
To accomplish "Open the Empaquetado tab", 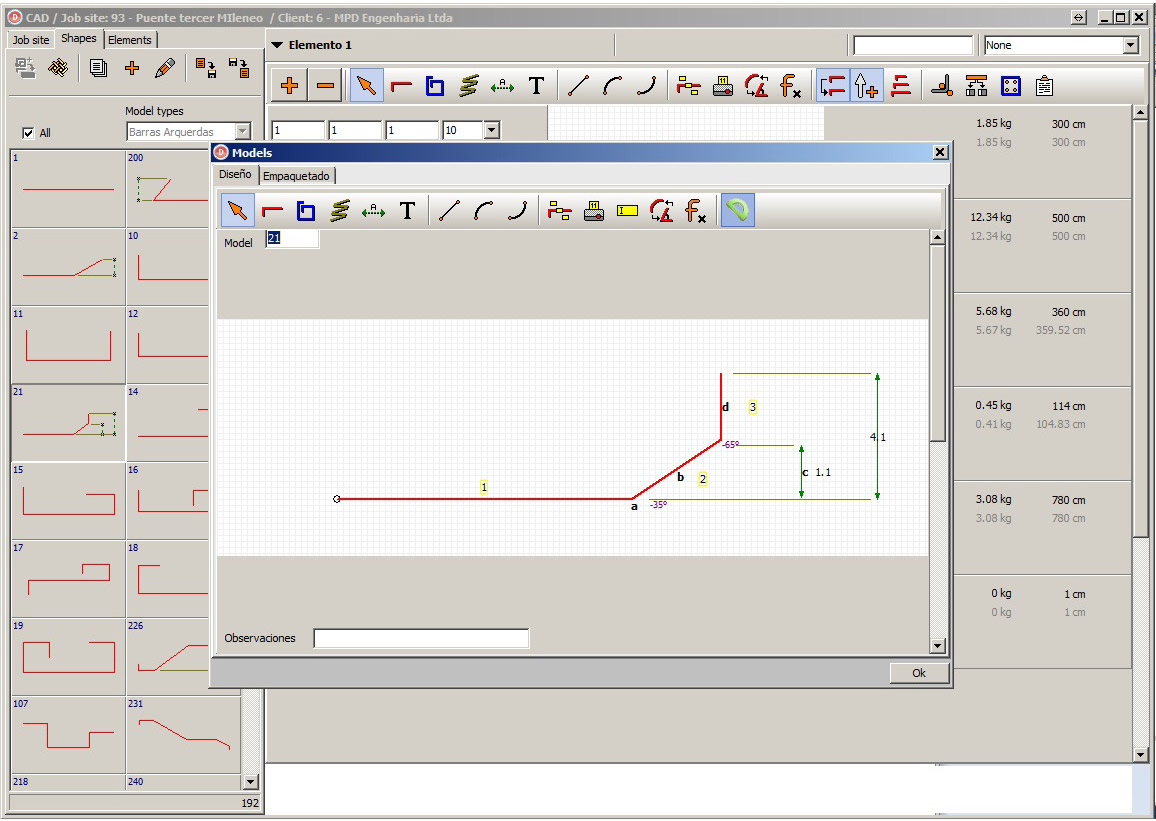I will [x=296, y=176].
